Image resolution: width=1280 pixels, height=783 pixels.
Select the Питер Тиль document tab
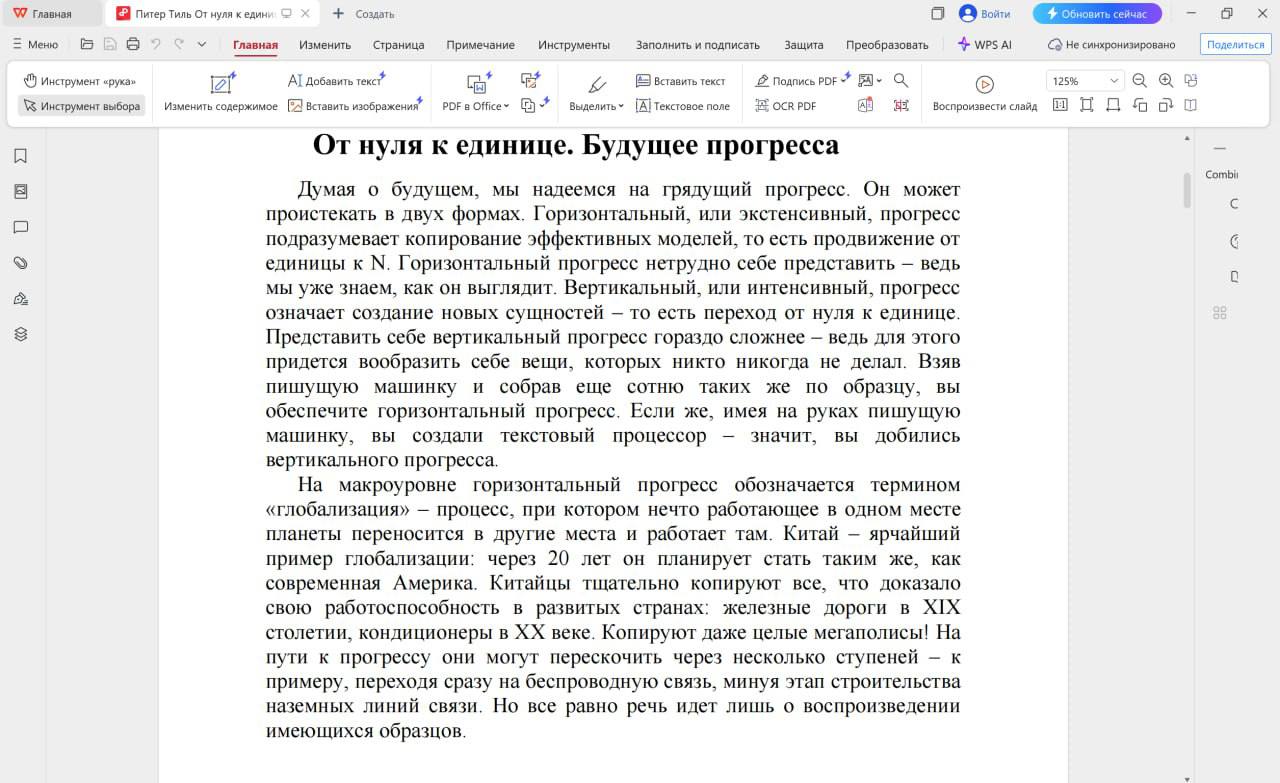[205, 14]
